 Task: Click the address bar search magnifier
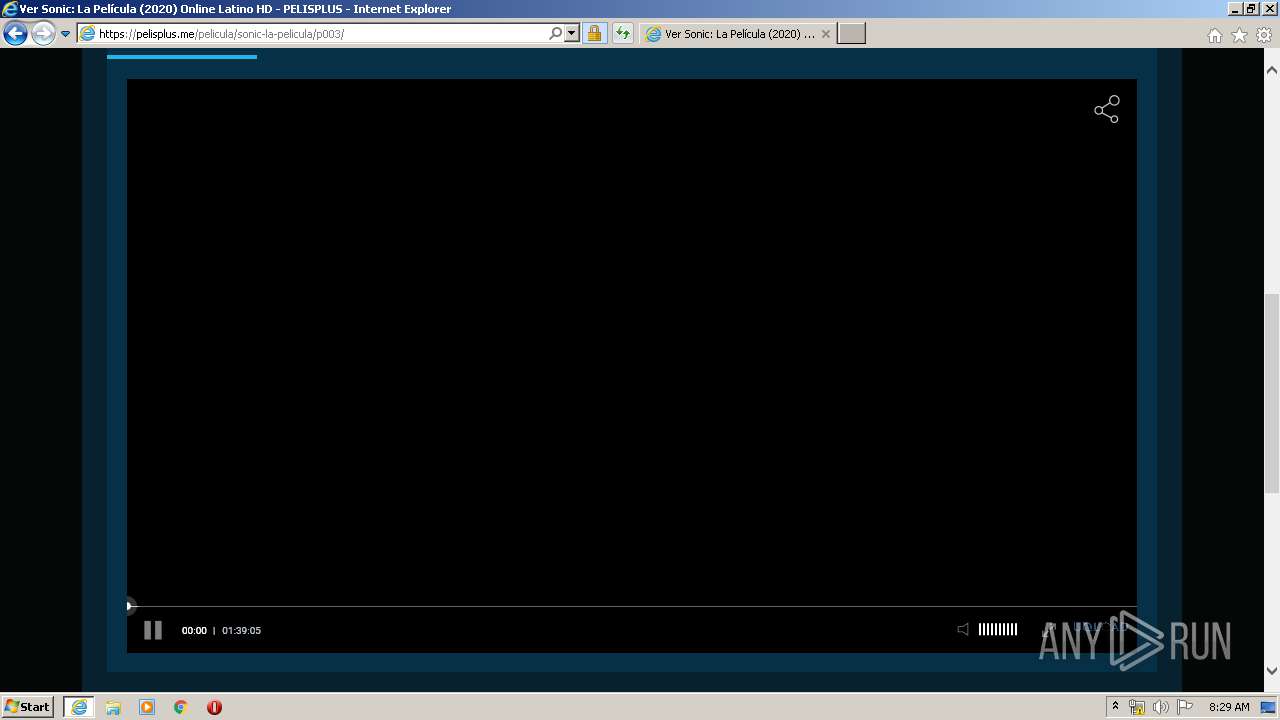556,34
